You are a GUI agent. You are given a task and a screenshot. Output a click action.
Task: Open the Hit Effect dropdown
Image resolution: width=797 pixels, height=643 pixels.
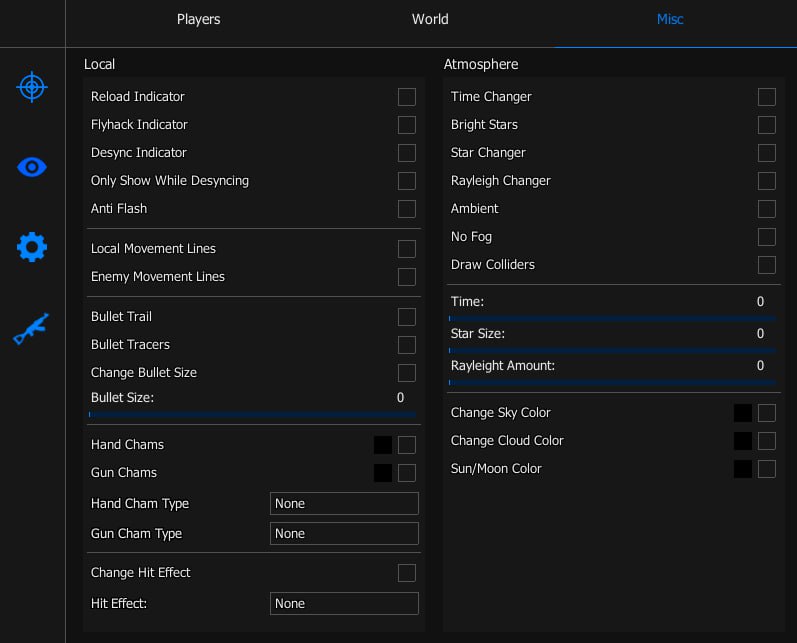344,603
